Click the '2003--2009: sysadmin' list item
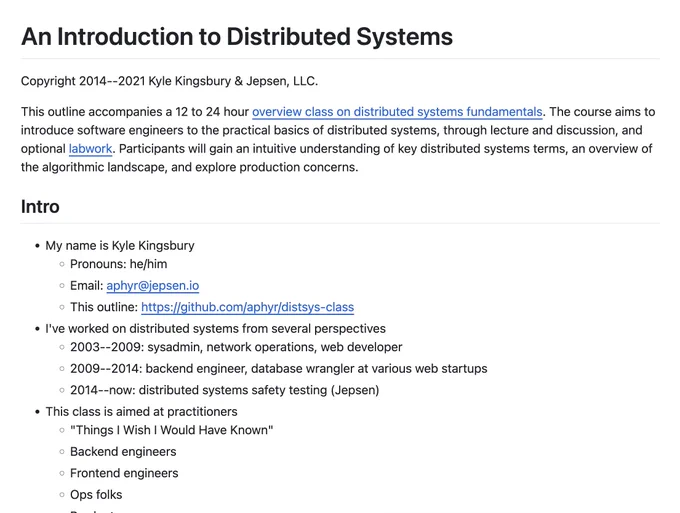680x513 pixels. pos(236,347)
